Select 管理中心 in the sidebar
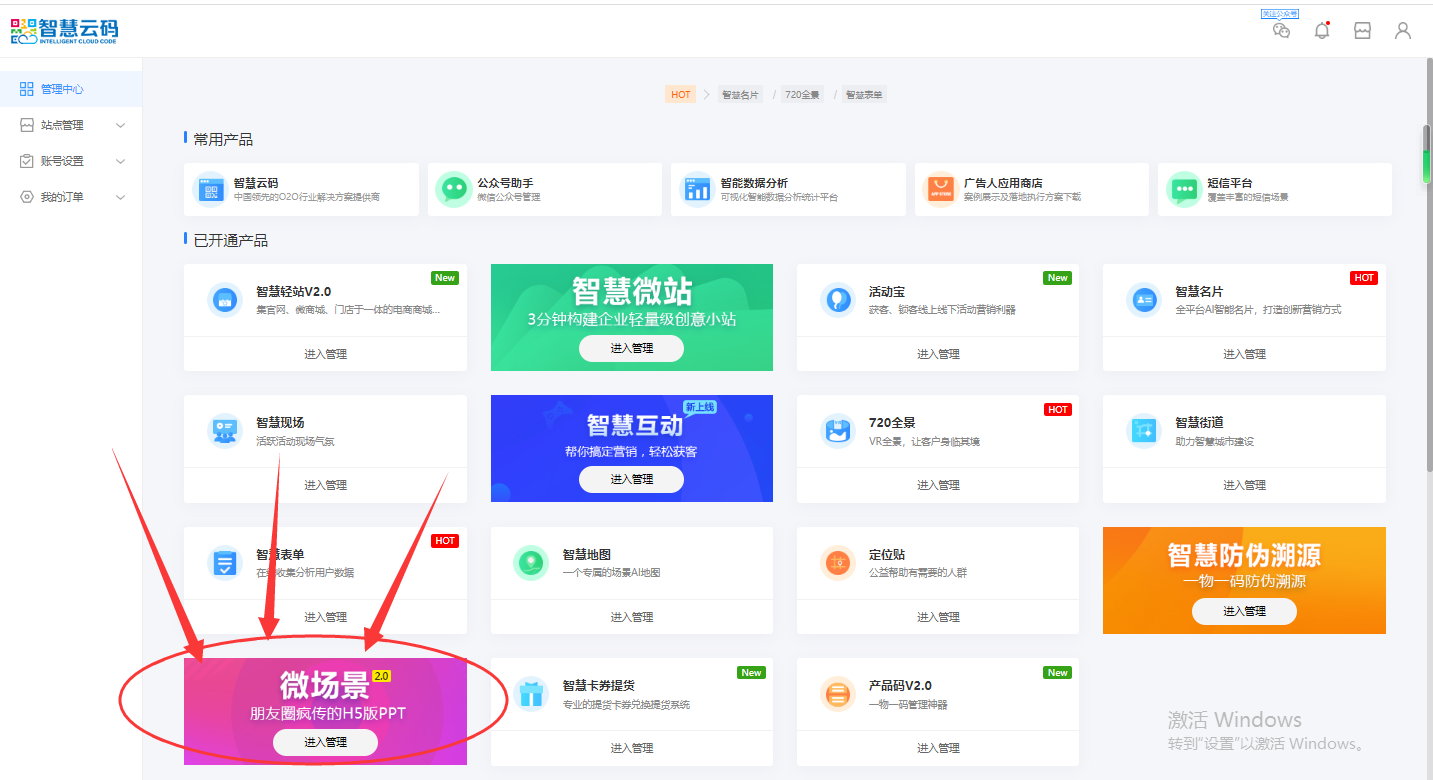Screen dimensions: 1433x780 click(x=62, y=89)
